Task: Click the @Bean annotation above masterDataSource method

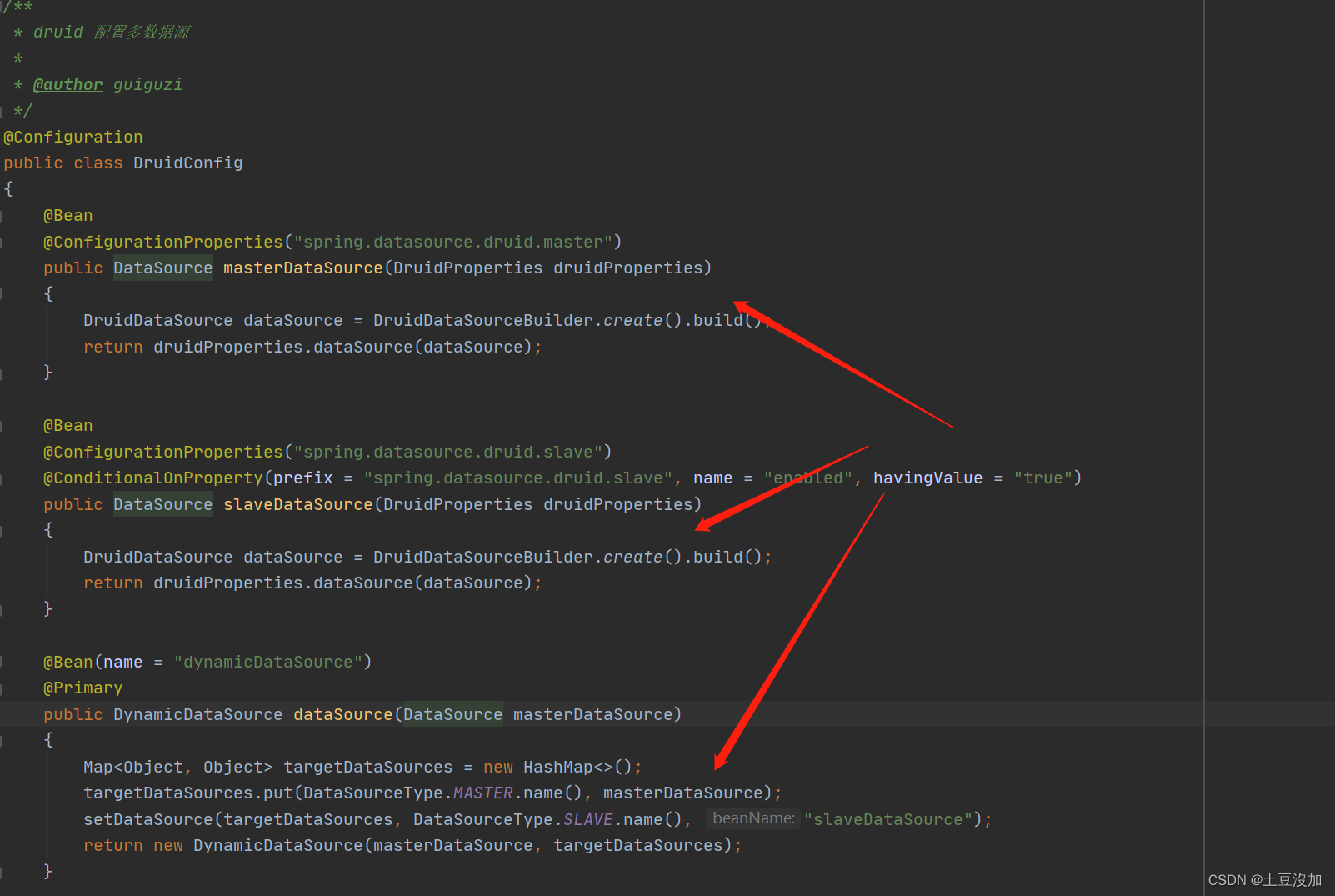Action: coord(68,215)
